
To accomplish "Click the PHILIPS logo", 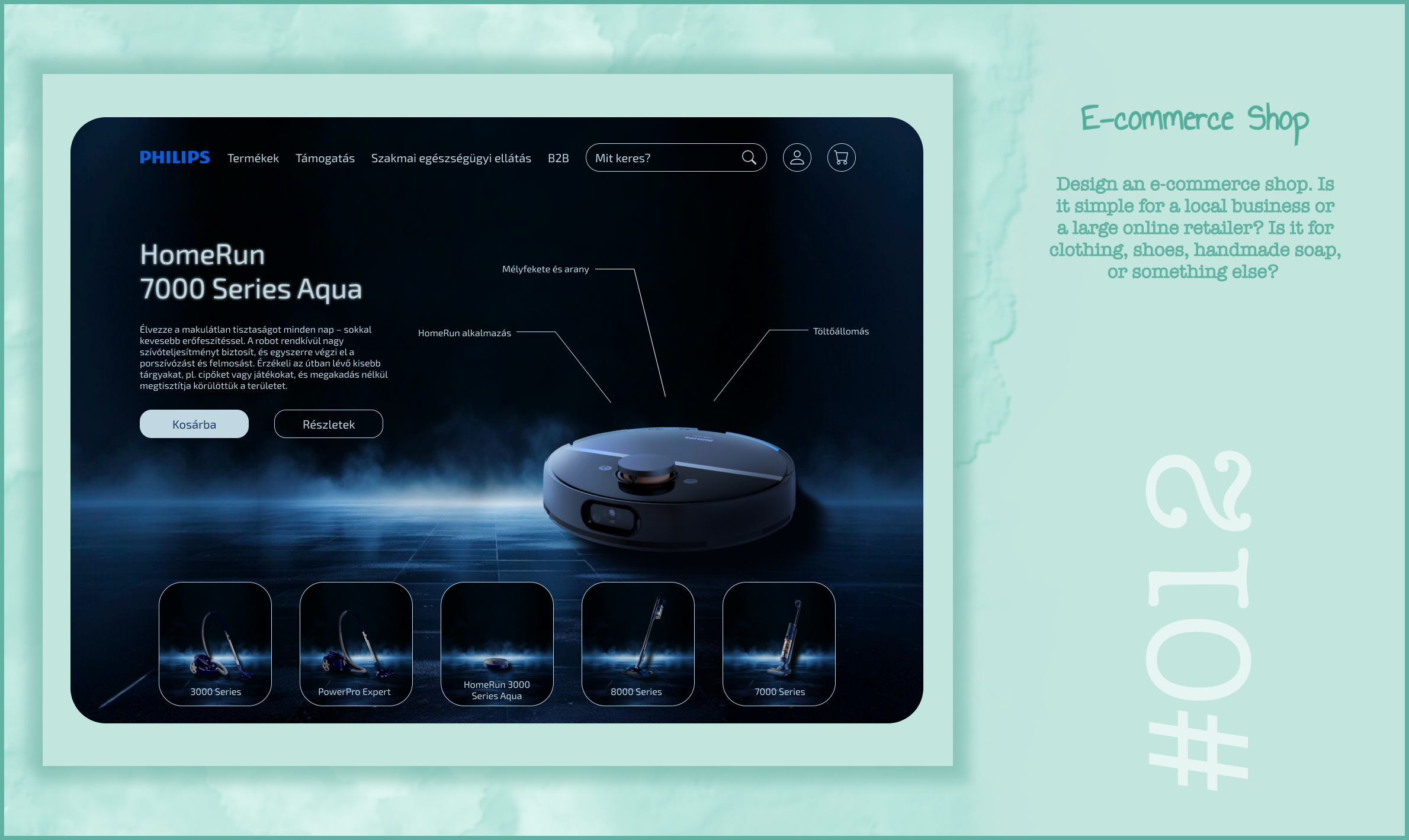I will [175, 157].
